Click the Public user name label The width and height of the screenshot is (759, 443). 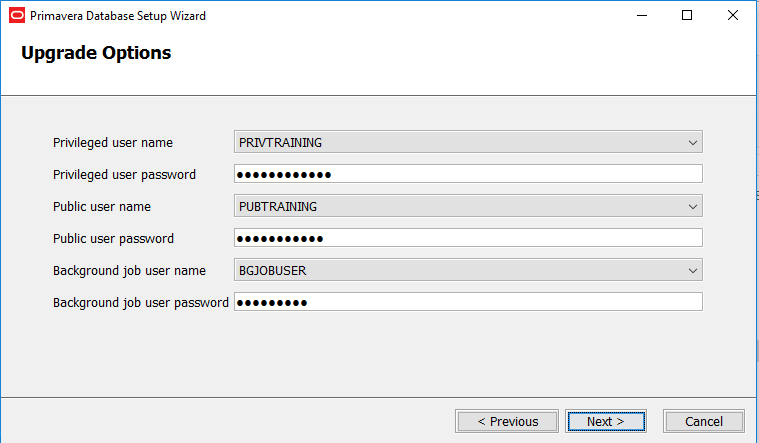pyautogui.click(x=102, y=207)
